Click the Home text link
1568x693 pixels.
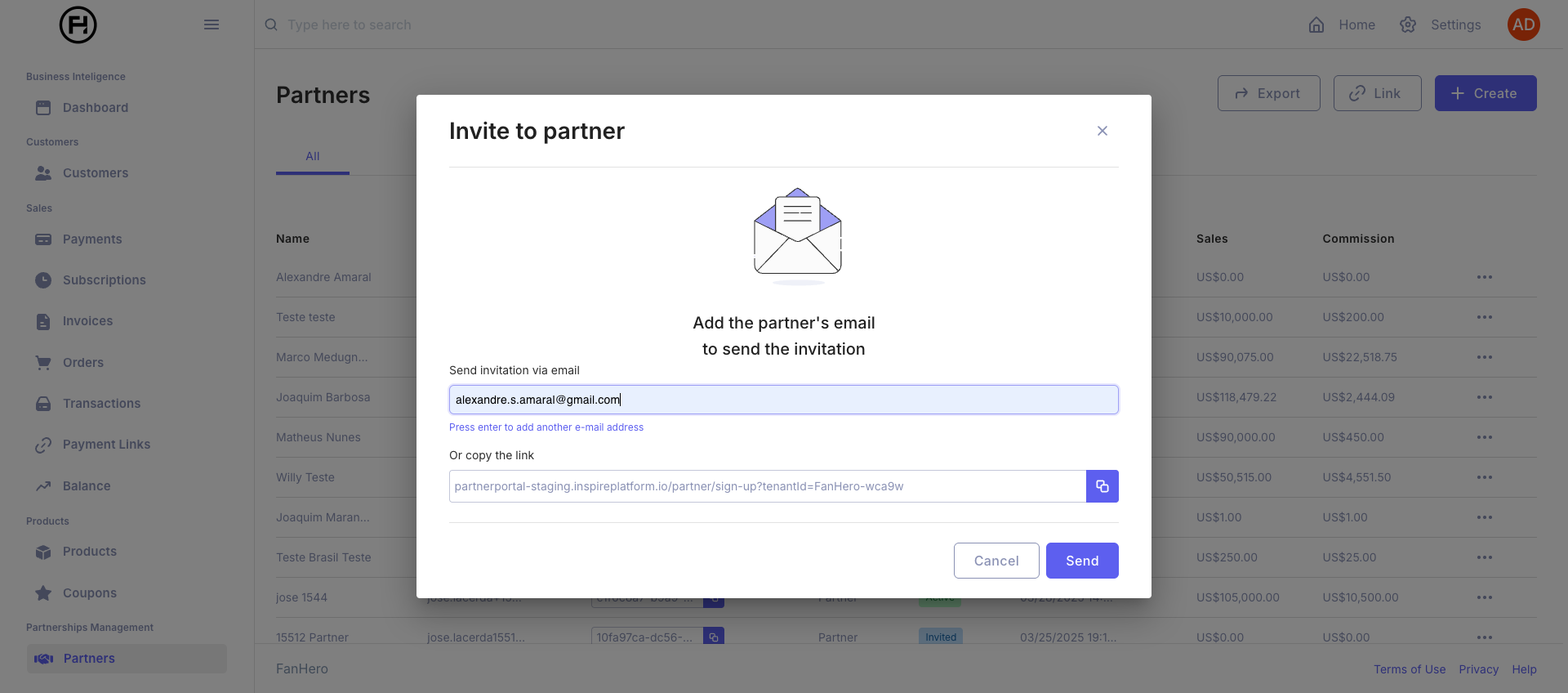(1356, 25)
